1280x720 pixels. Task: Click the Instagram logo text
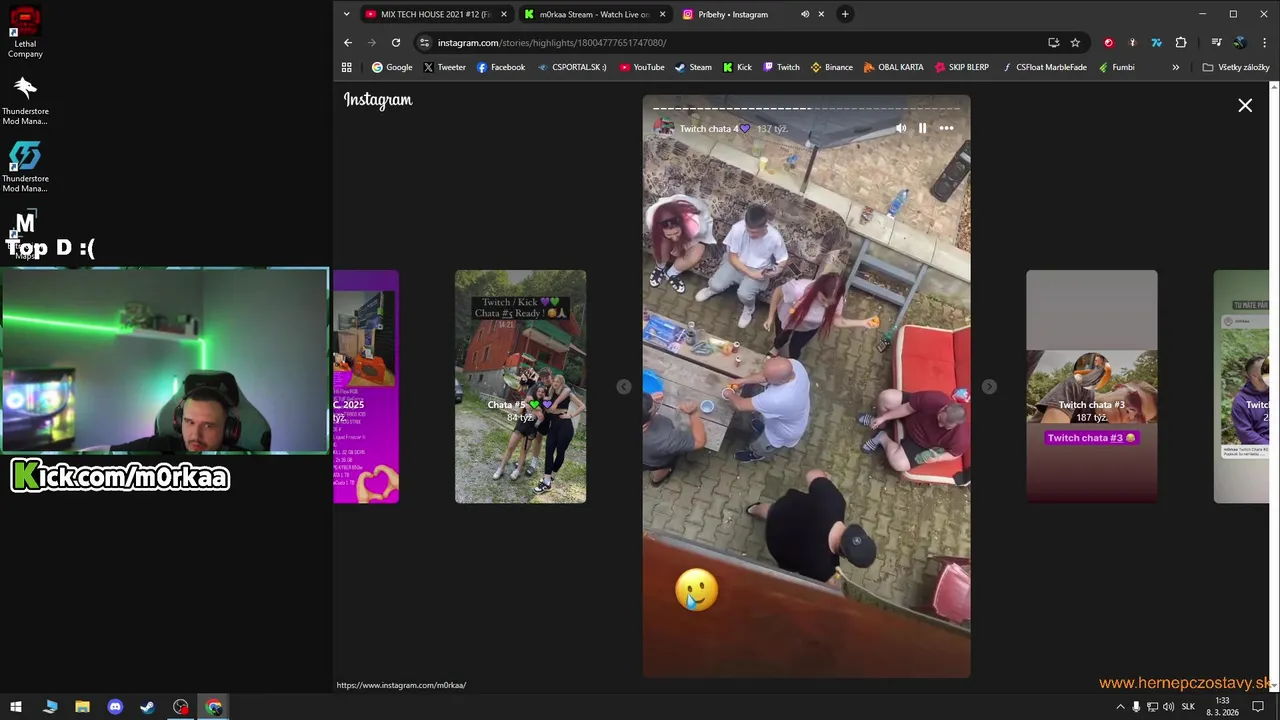pos(378,100)
